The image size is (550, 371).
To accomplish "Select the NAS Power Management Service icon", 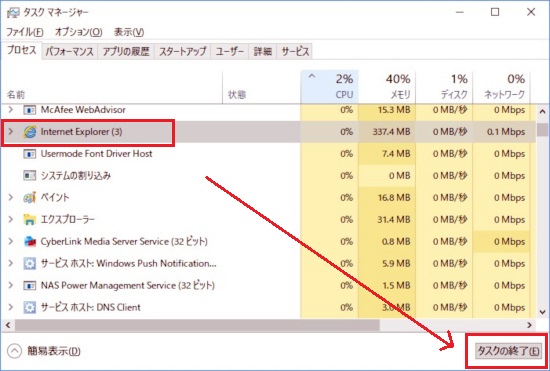I will [x=30, y=285].
